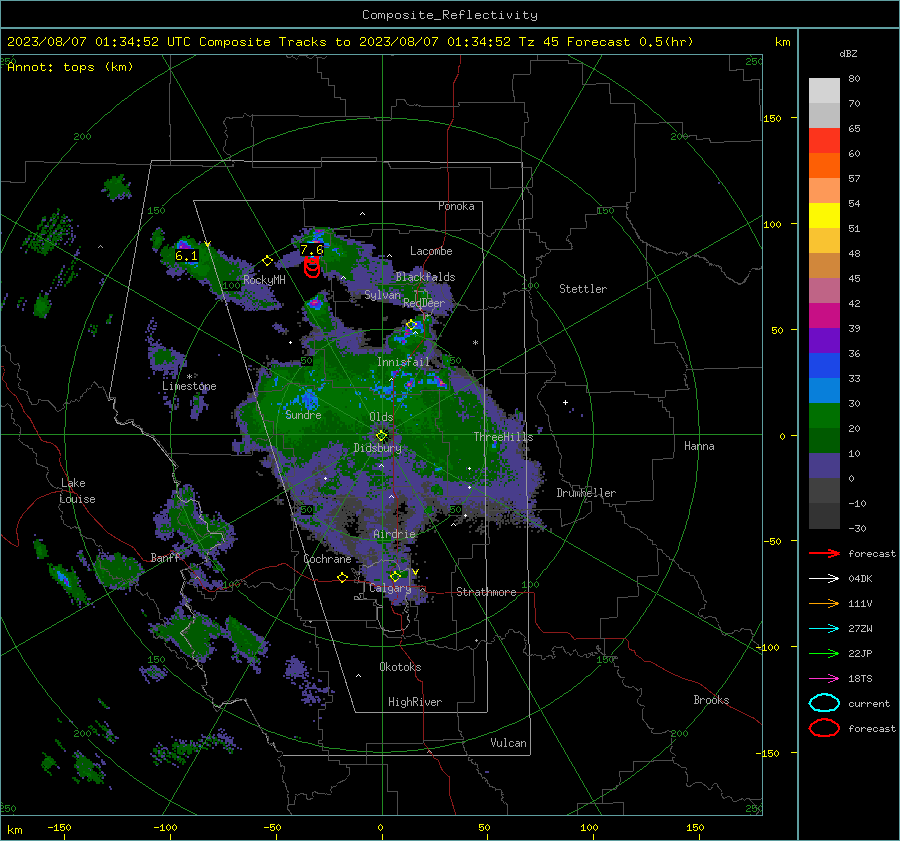Click the Okotoks label

400,666
